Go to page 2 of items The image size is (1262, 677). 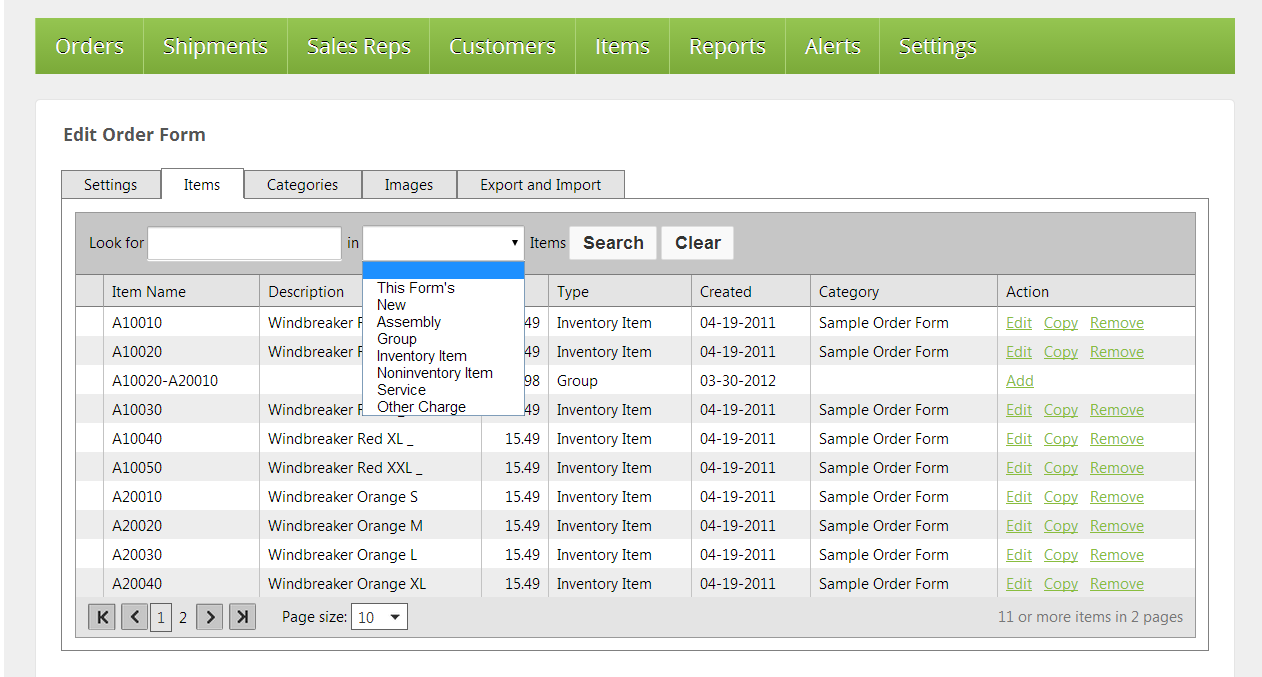[183, 617]
